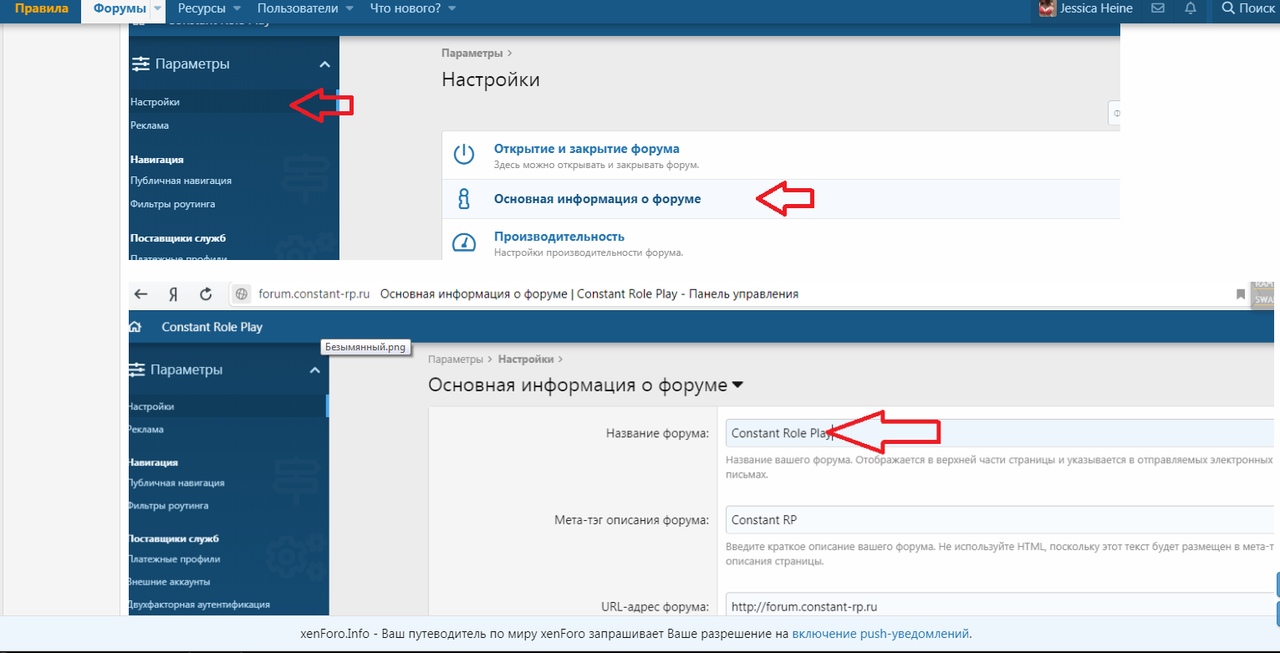The height and width of the screenshot is (653, 1280).
Task: Click Jessica Heine's avatar picture
Action: click(x=1047, y=9)
